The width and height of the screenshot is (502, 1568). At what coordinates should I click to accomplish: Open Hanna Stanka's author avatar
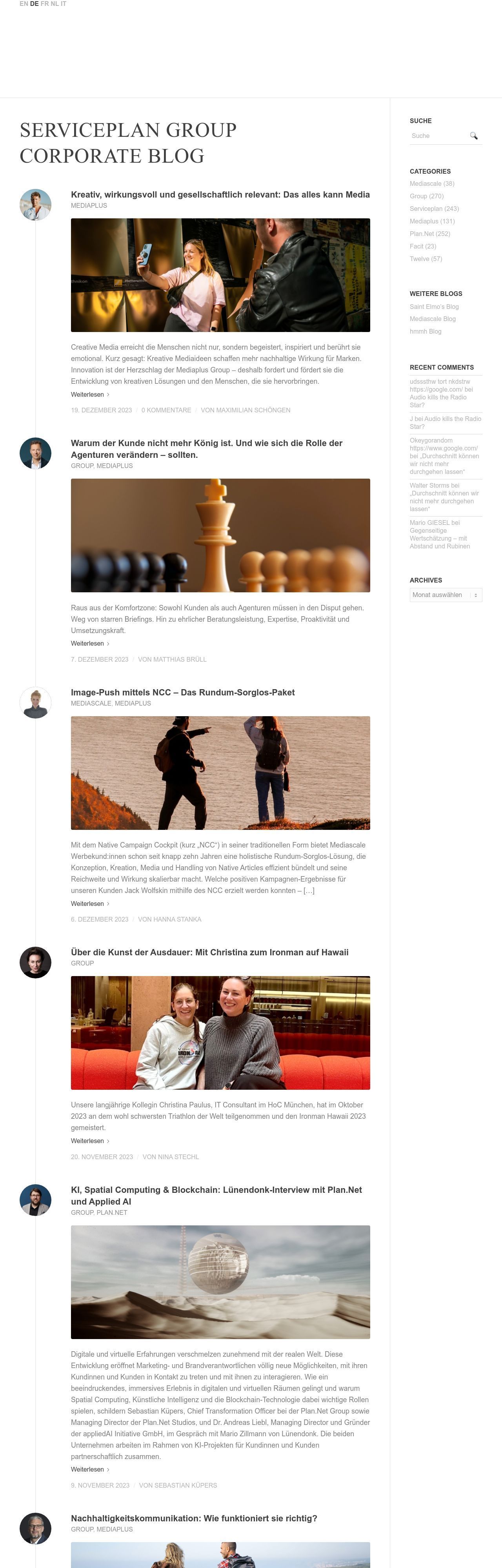point(35,702)
